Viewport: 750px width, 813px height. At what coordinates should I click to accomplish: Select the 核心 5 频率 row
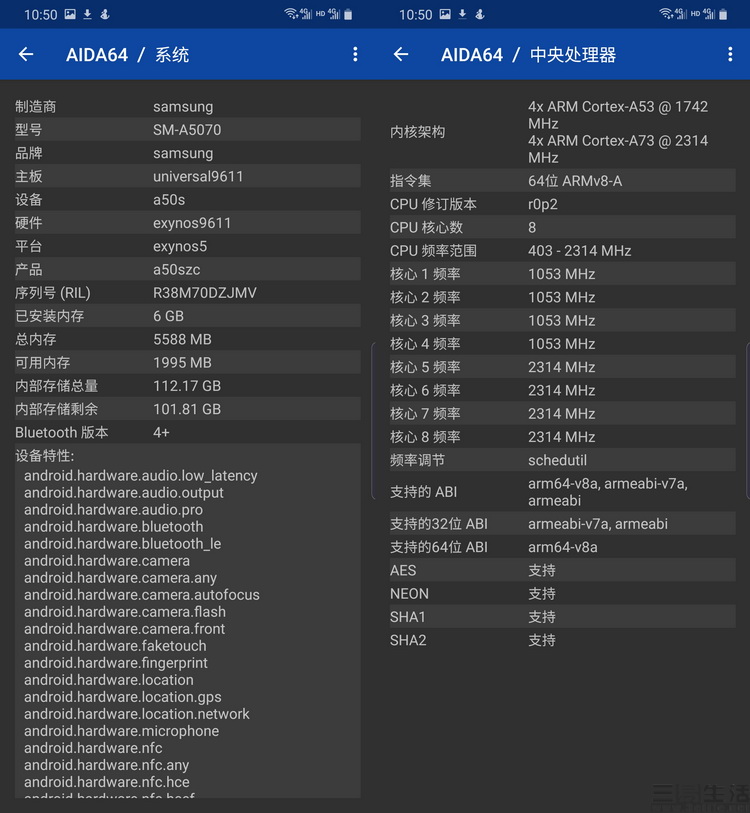tap(562, 367)
